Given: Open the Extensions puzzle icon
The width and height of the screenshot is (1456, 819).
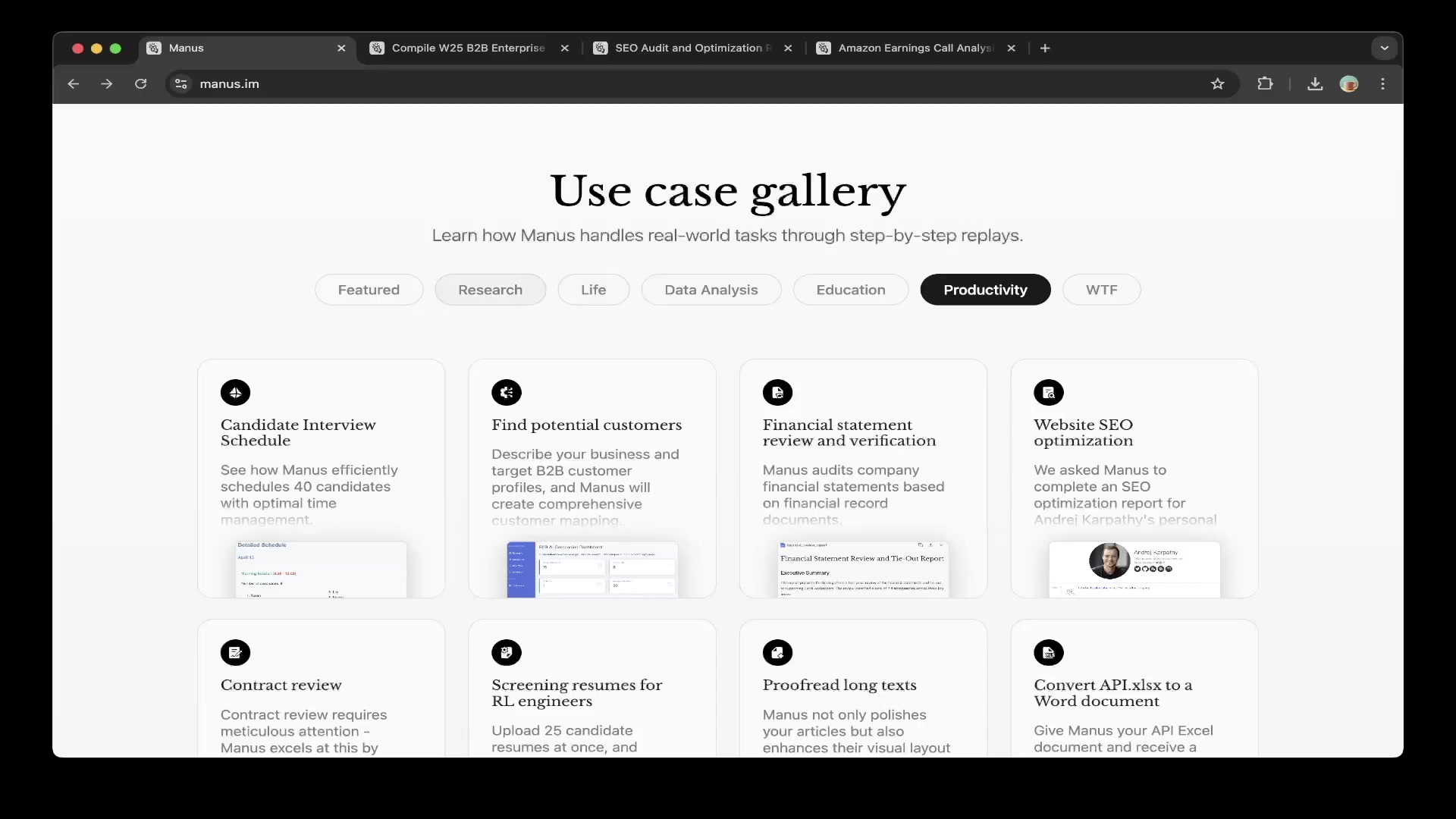Looking at the screenshot, I should 1266,83.
